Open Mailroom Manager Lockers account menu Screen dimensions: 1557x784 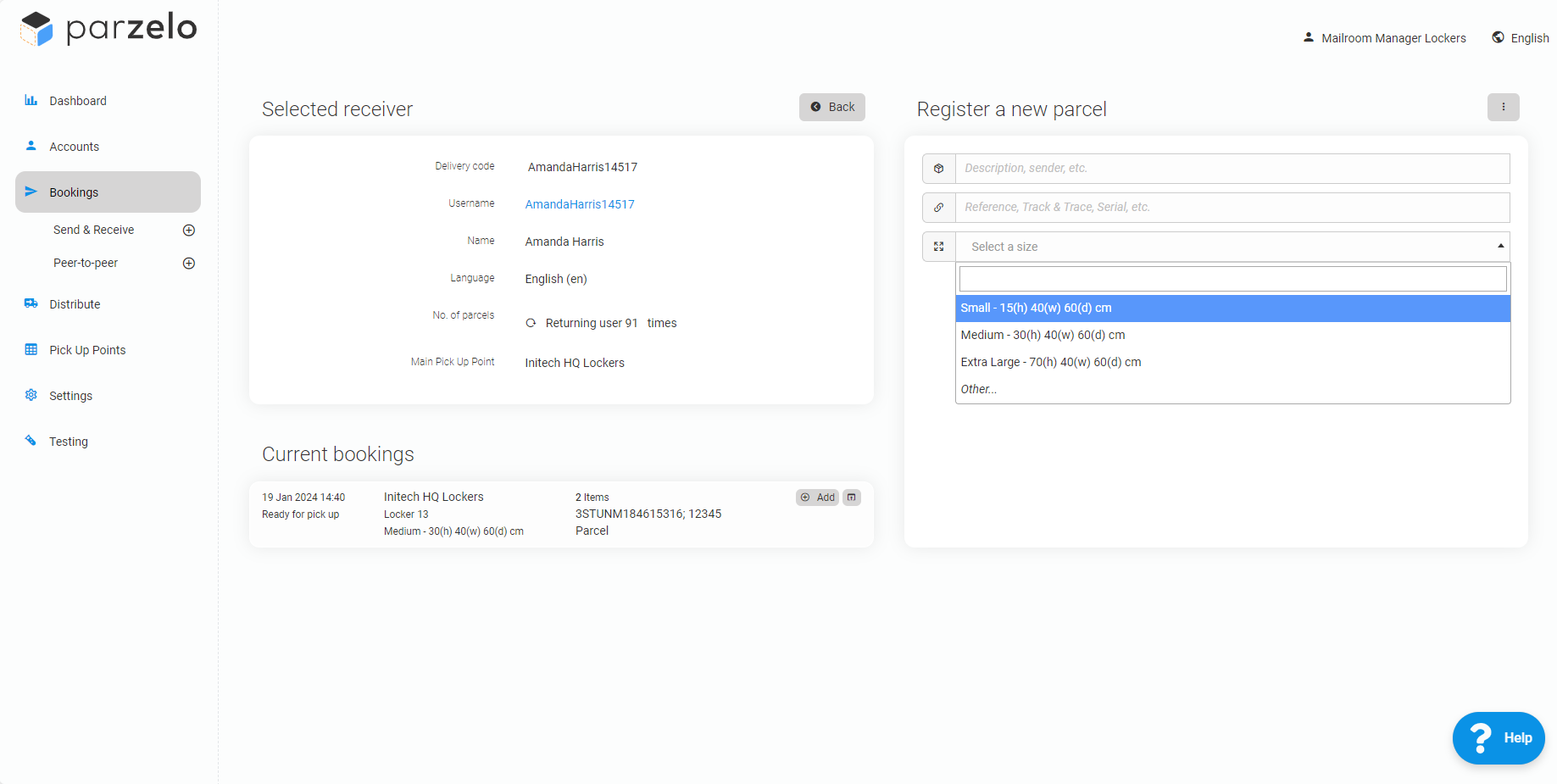(x=1385, y=38)
